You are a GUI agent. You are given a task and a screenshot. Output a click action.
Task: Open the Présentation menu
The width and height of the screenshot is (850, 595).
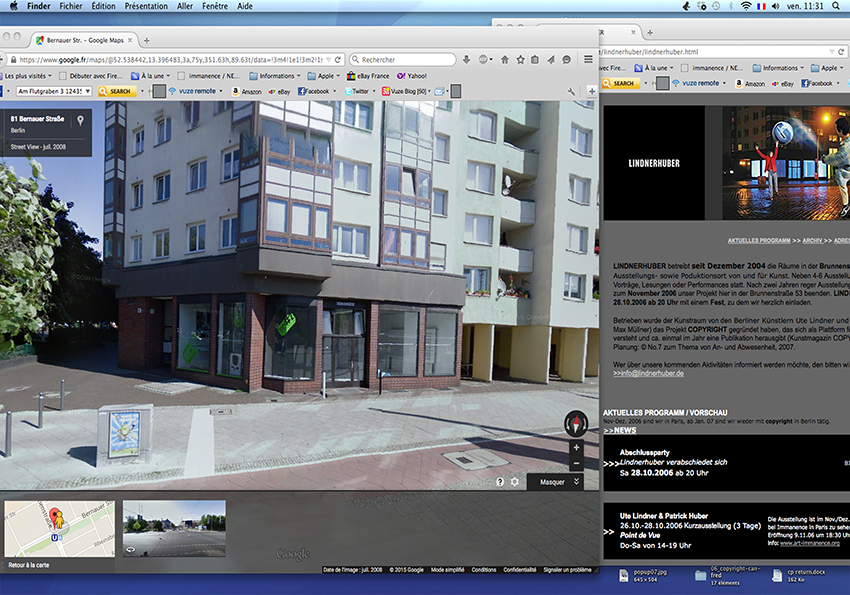[146, 6]
